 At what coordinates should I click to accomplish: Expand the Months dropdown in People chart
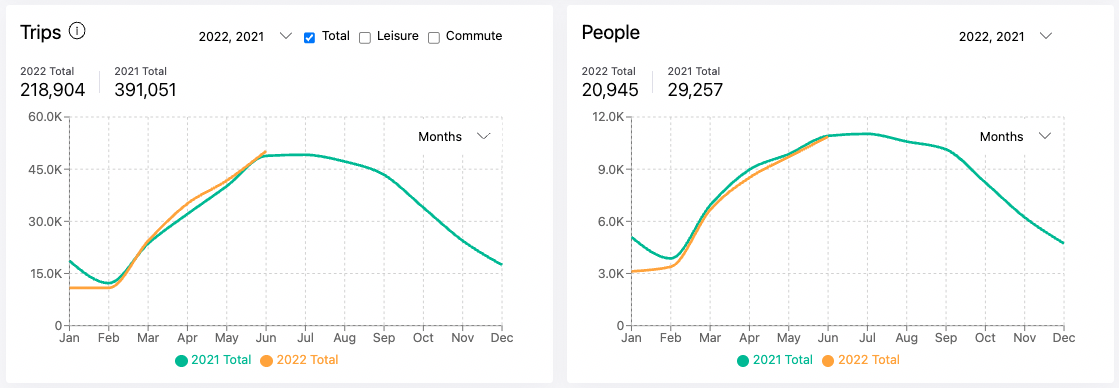pos(1016,136)
